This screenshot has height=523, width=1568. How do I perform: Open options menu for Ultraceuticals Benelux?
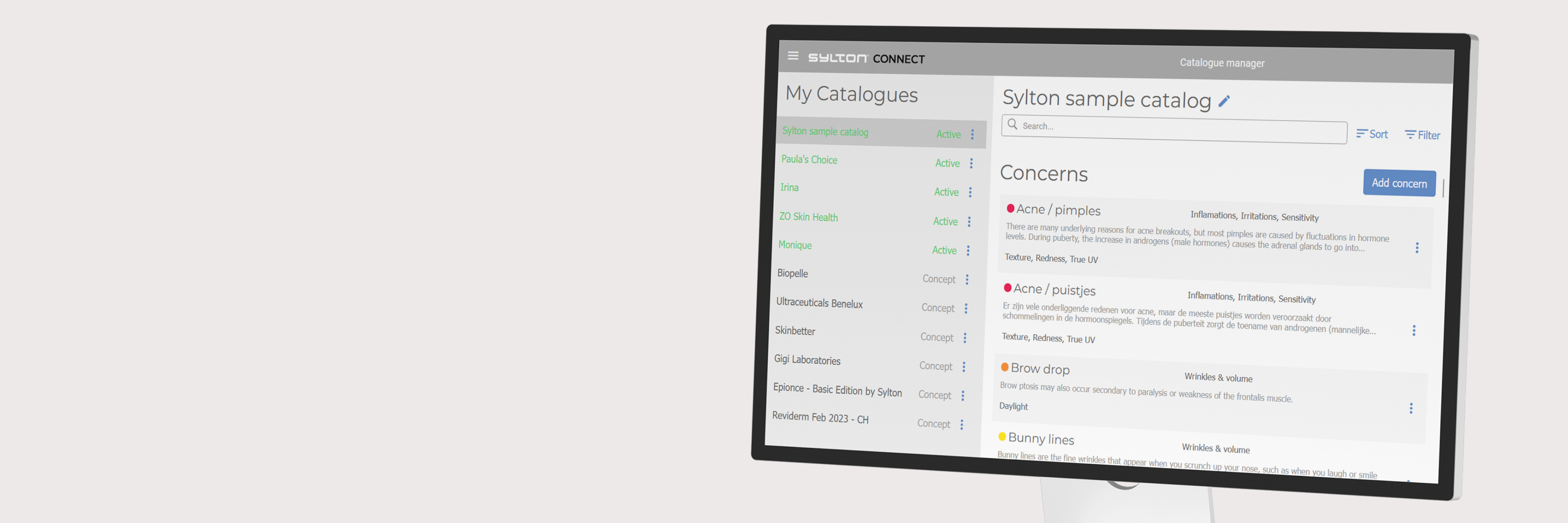coord(966,308)
